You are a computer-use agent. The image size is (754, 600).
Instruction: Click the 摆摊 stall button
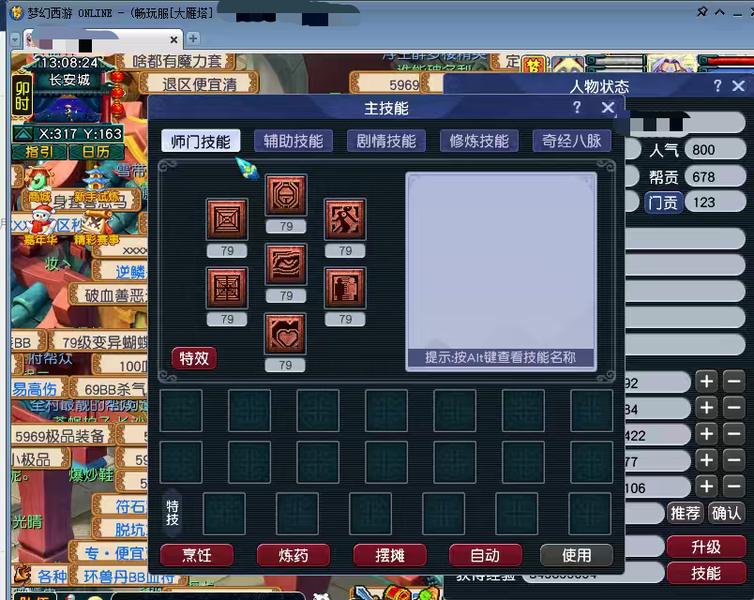[x=390, y=555]
